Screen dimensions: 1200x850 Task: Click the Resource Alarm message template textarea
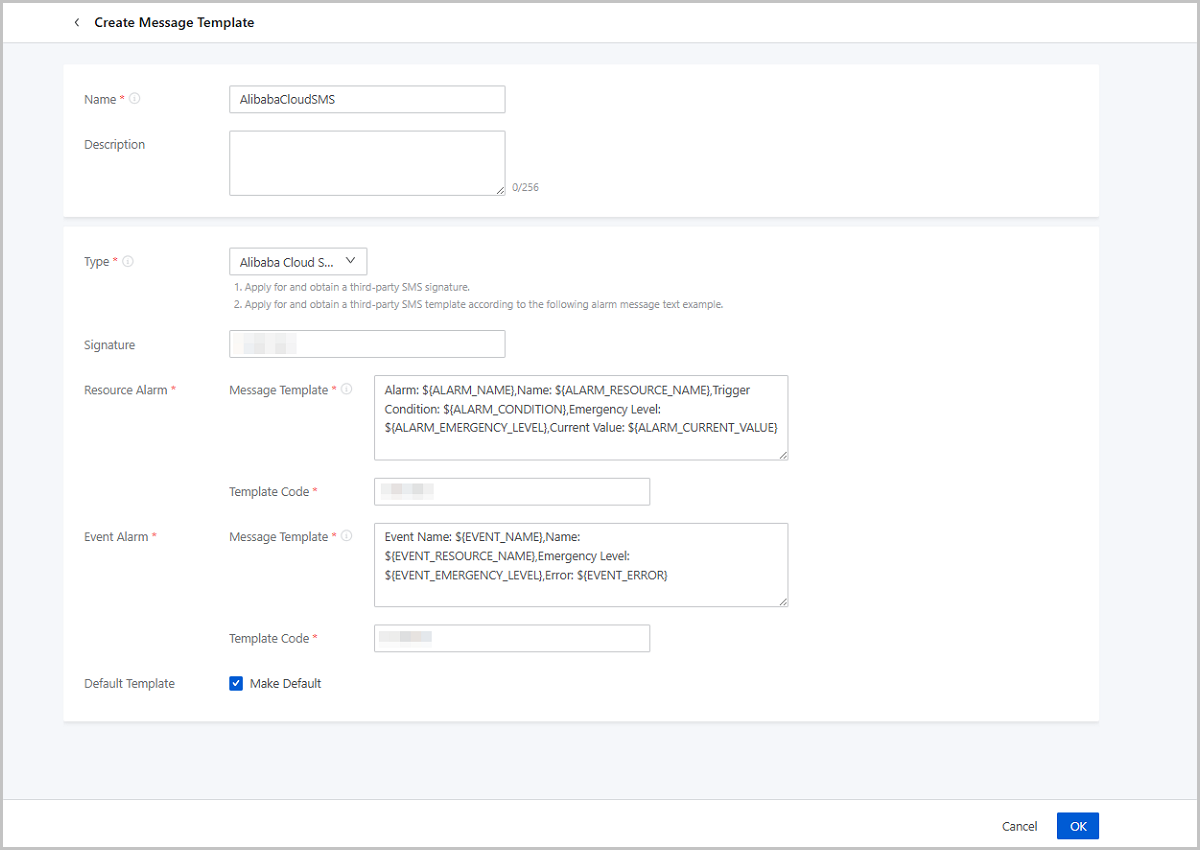pyautogui.click(x=581, y=418)
